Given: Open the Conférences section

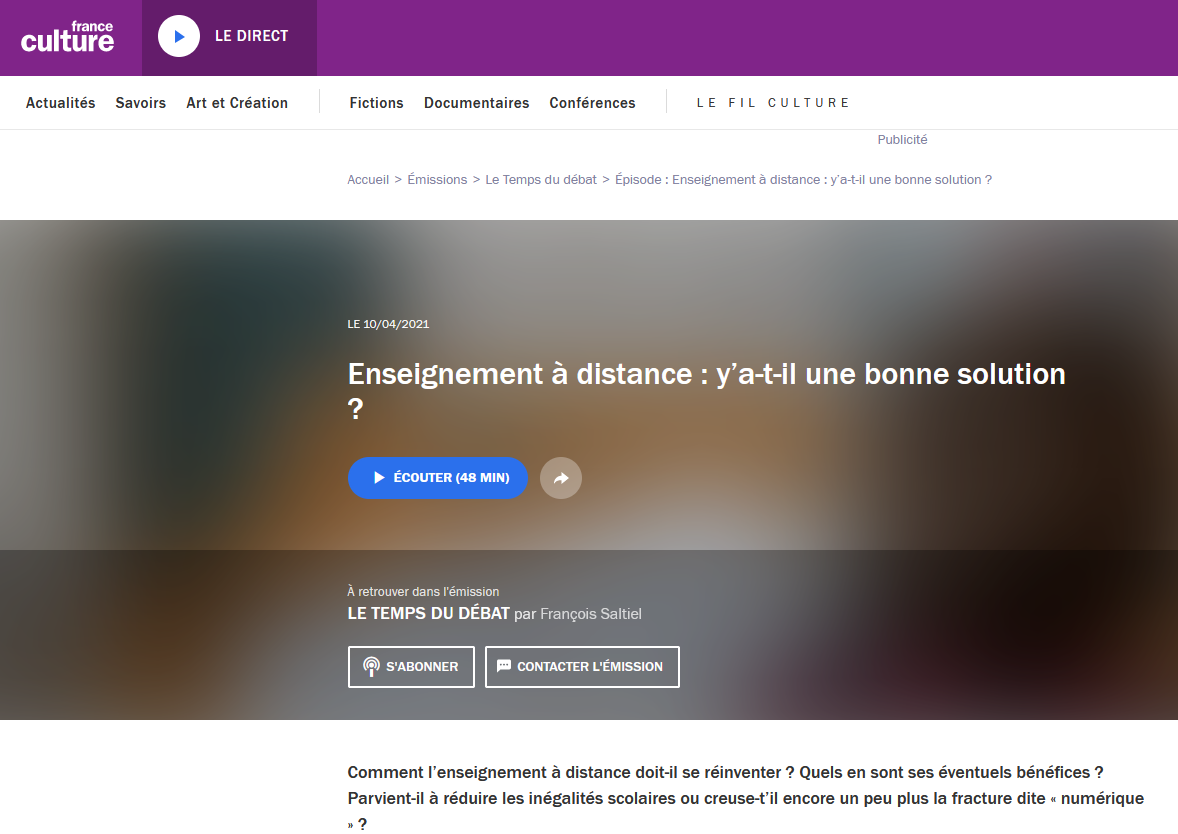Looking at the screenshot, I should click(x=592, y=103).
